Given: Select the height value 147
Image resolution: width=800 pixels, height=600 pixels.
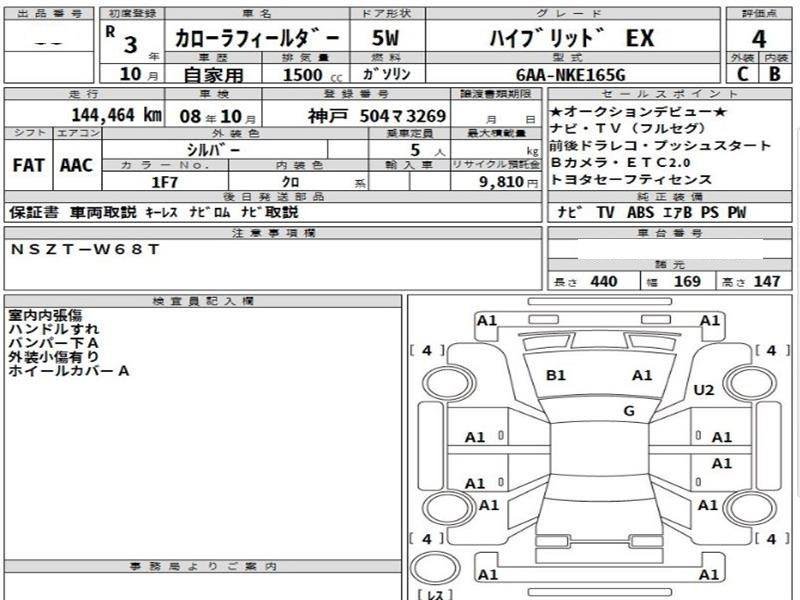Looking at the screenshot, I should (767, 282).
